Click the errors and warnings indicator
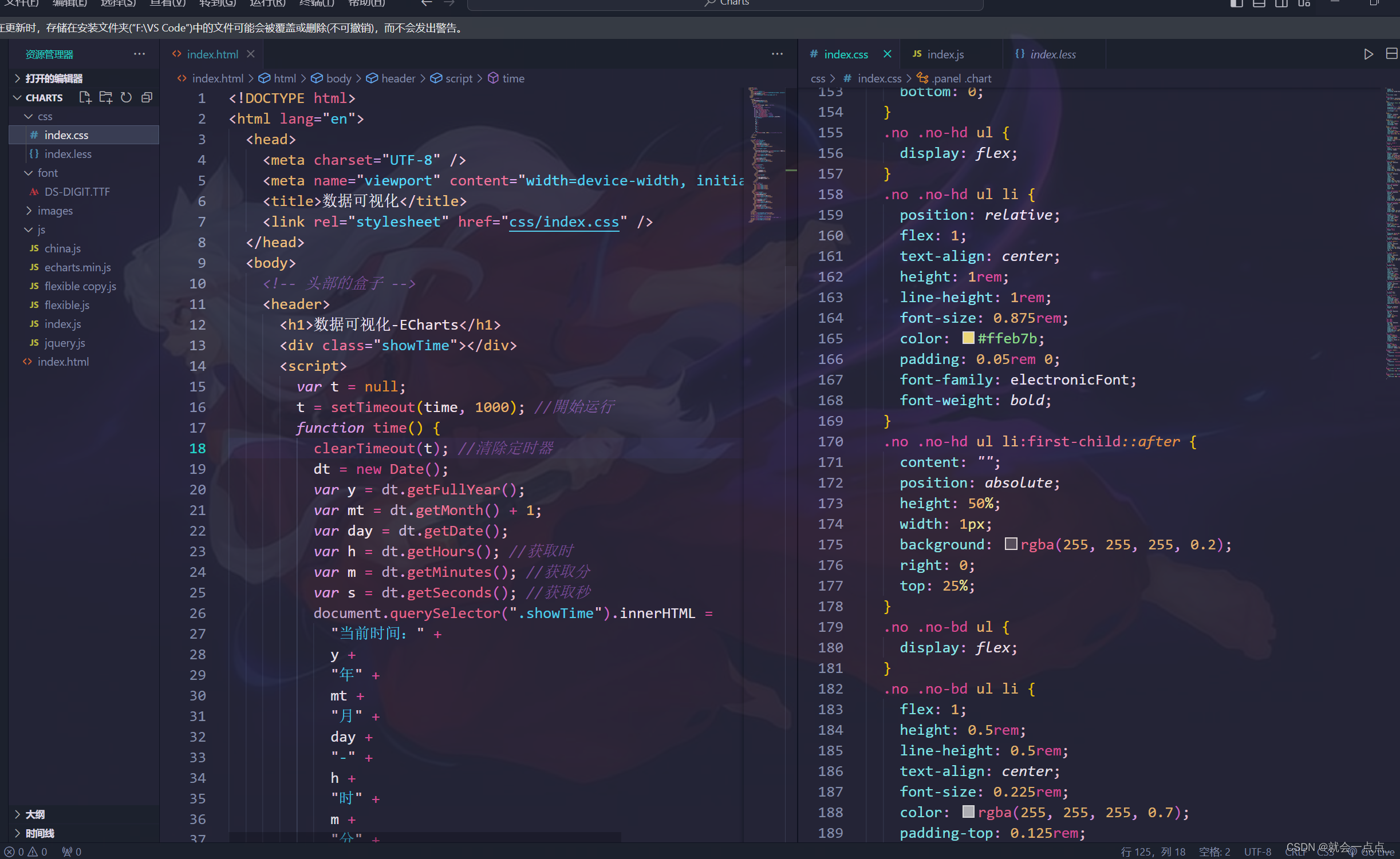 [x=22, y=851]
